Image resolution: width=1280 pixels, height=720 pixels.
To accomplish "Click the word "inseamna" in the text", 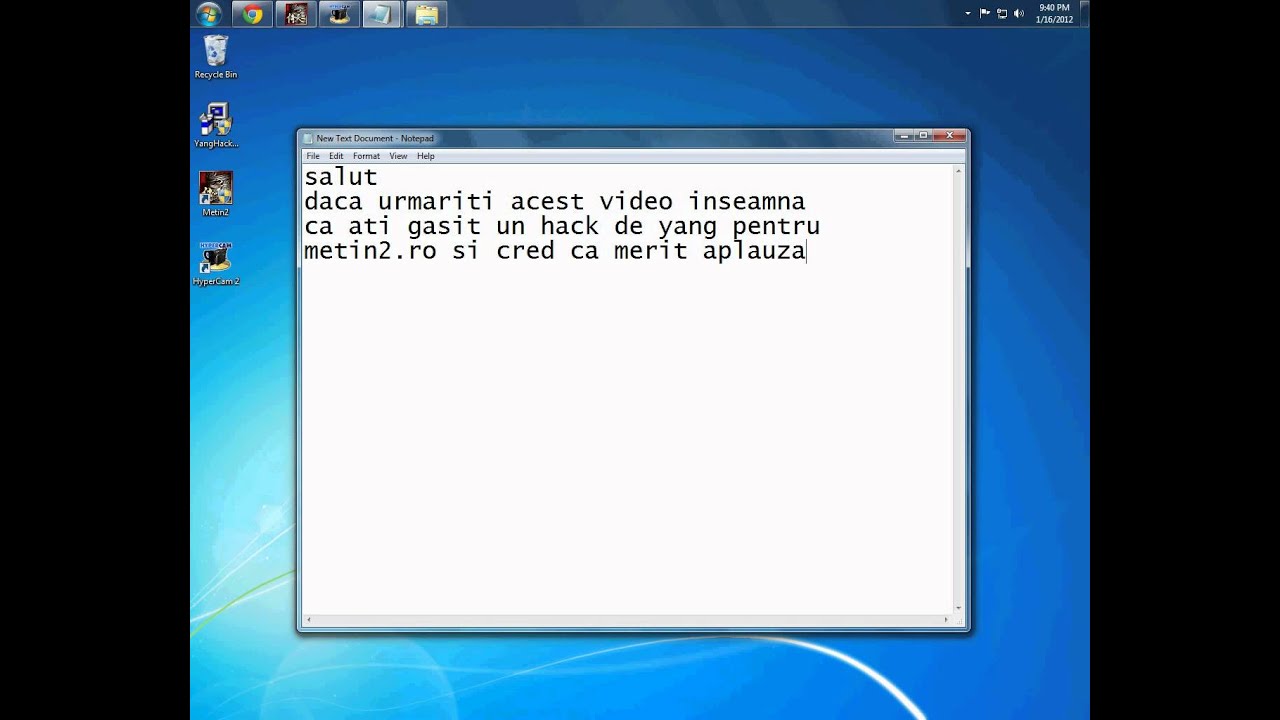I will point(746,202).
